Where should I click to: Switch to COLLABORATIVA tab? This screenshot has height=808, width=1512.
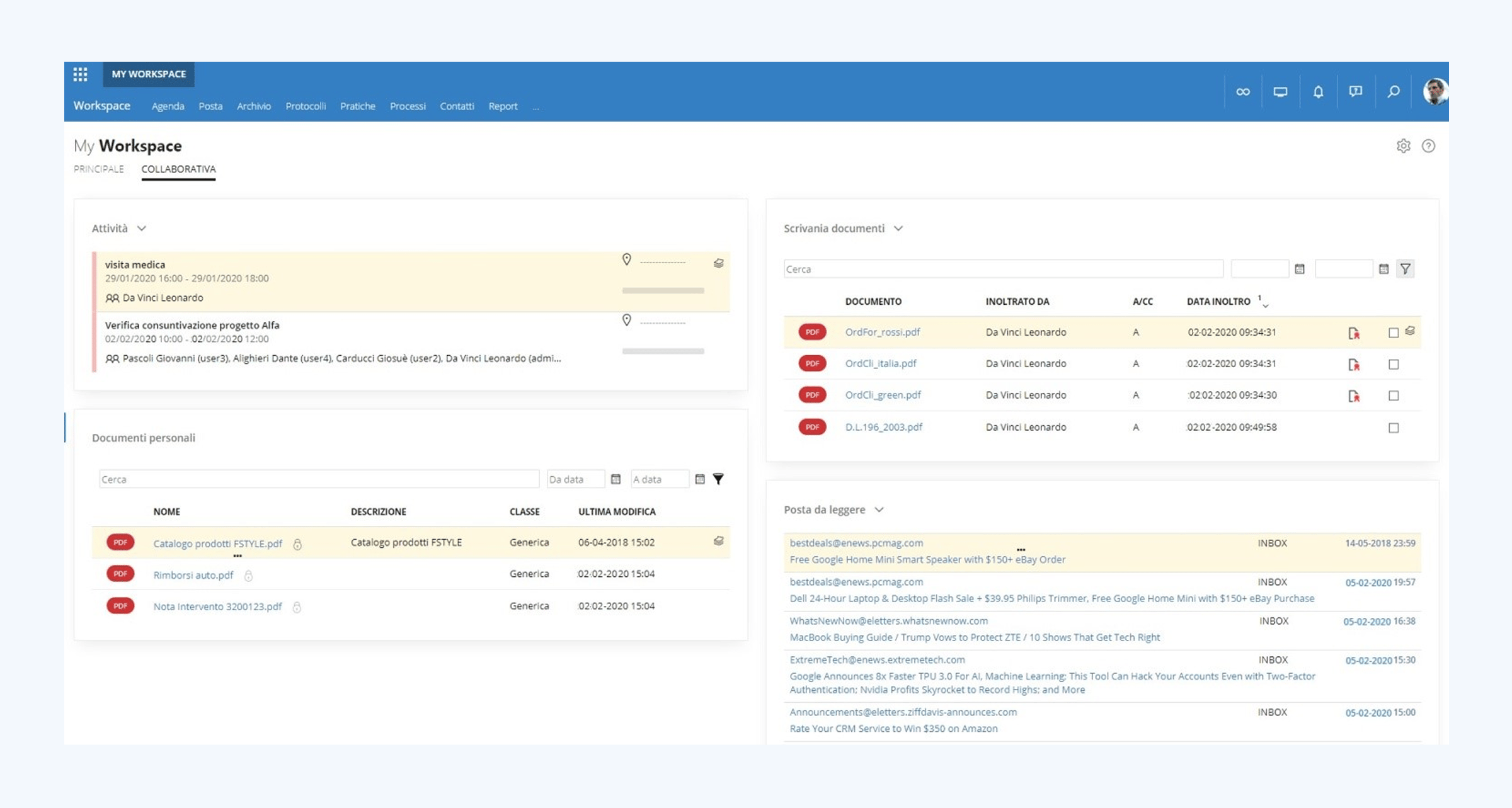[x=178, y=169]
